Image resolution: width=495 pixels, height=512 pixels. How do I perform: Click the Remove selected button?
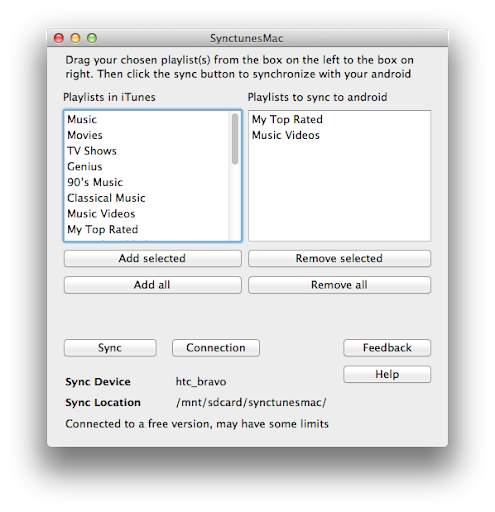pos(339,258)
